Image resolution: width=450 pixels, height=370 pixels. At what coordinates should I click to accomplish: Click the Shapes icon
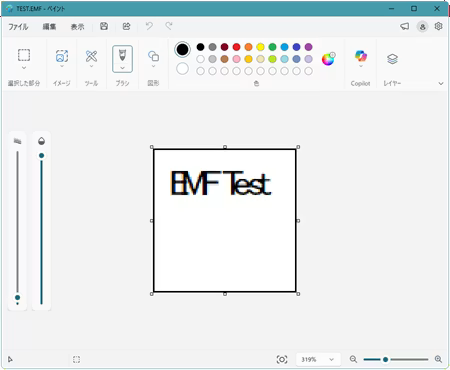coord(153,56)
